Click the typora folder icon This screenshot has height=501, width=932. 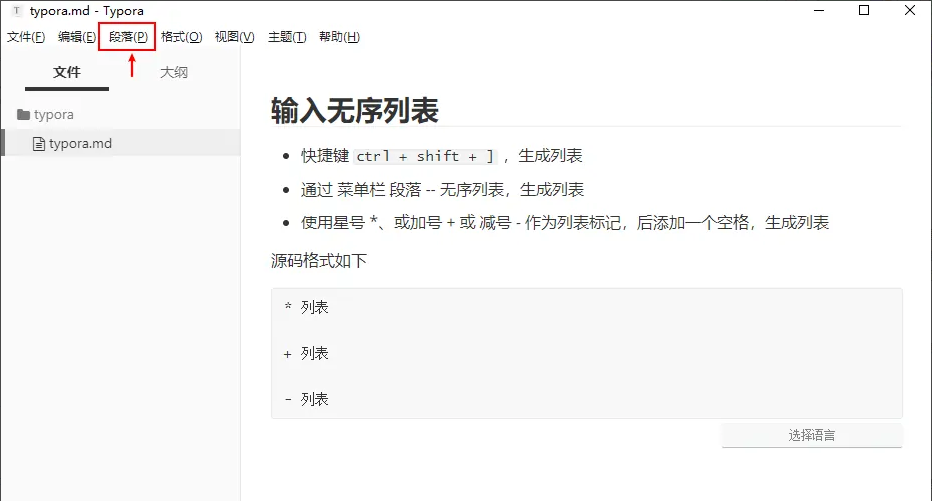coord(23,115)
